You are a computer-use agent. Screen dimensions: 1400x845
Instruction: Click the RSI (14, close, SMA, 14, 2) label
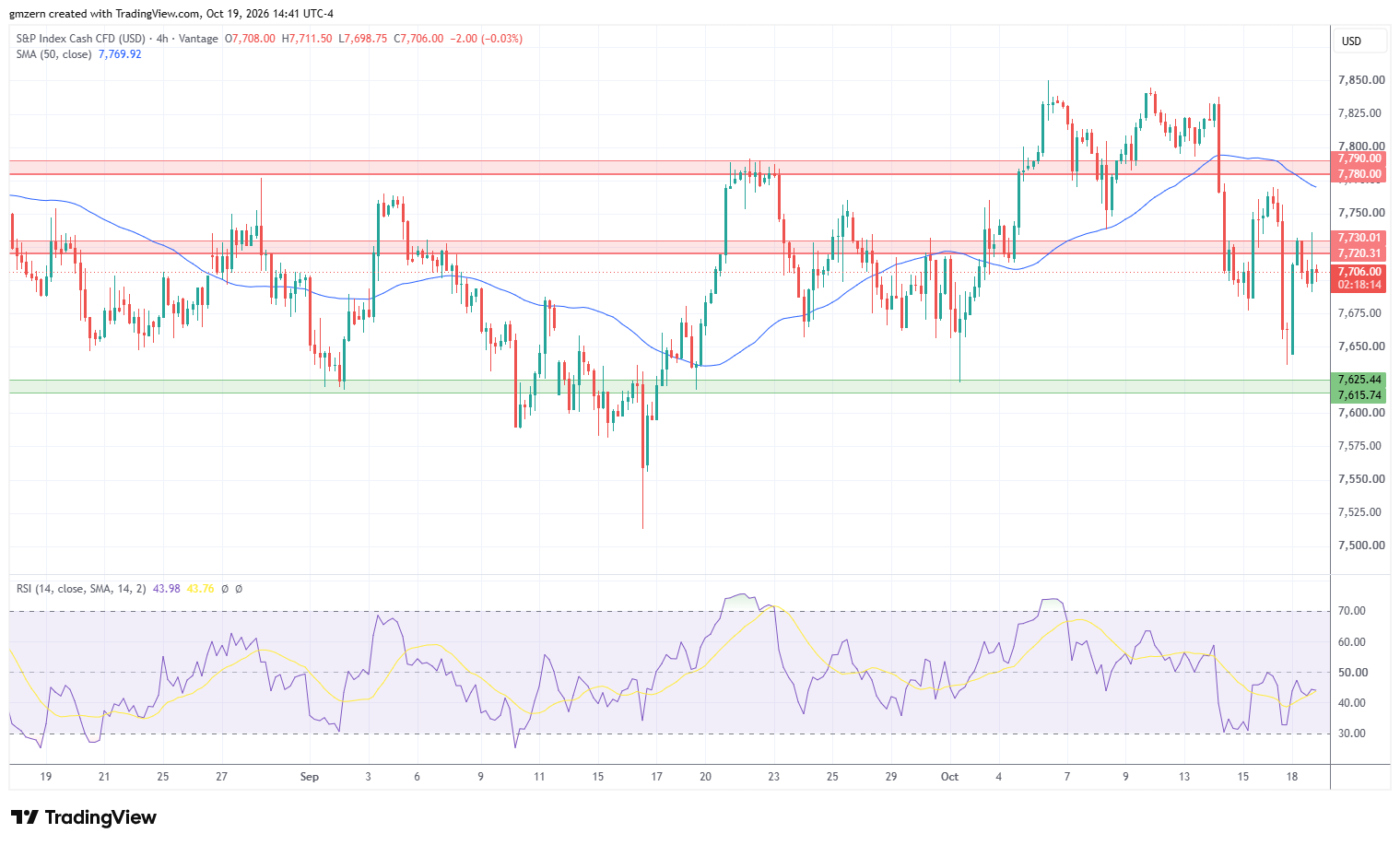click(81, 589)
